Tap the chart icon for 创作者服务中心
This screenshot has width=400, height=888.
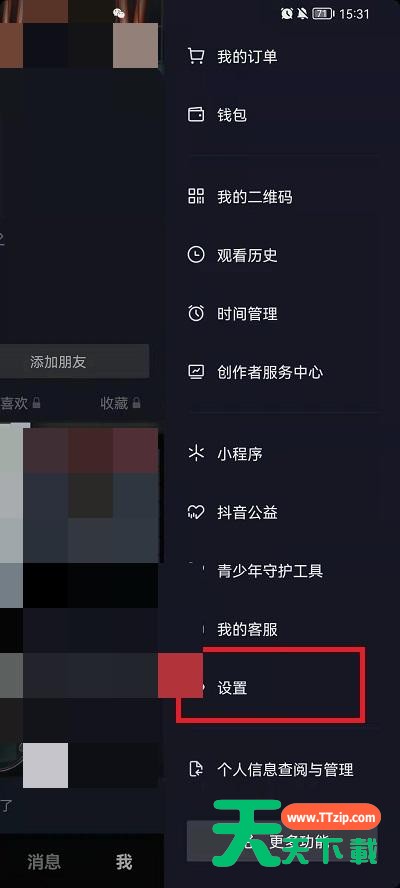click(x=195, y=372)
